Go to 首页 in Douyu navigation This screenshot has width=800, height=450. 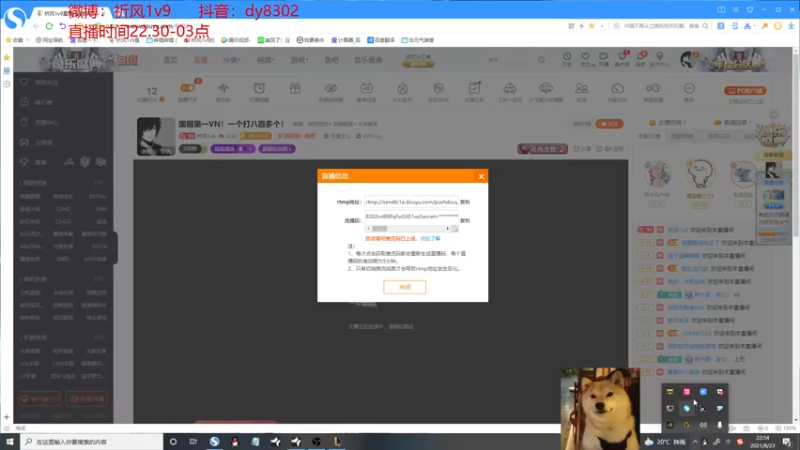[x=170, y=60]
